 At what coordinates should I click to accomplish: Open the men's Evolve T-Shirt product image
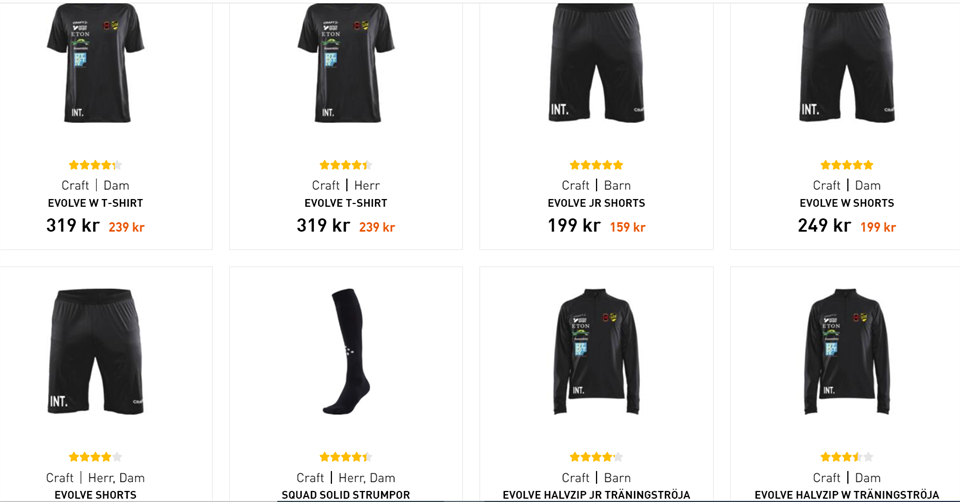(346, 63)
